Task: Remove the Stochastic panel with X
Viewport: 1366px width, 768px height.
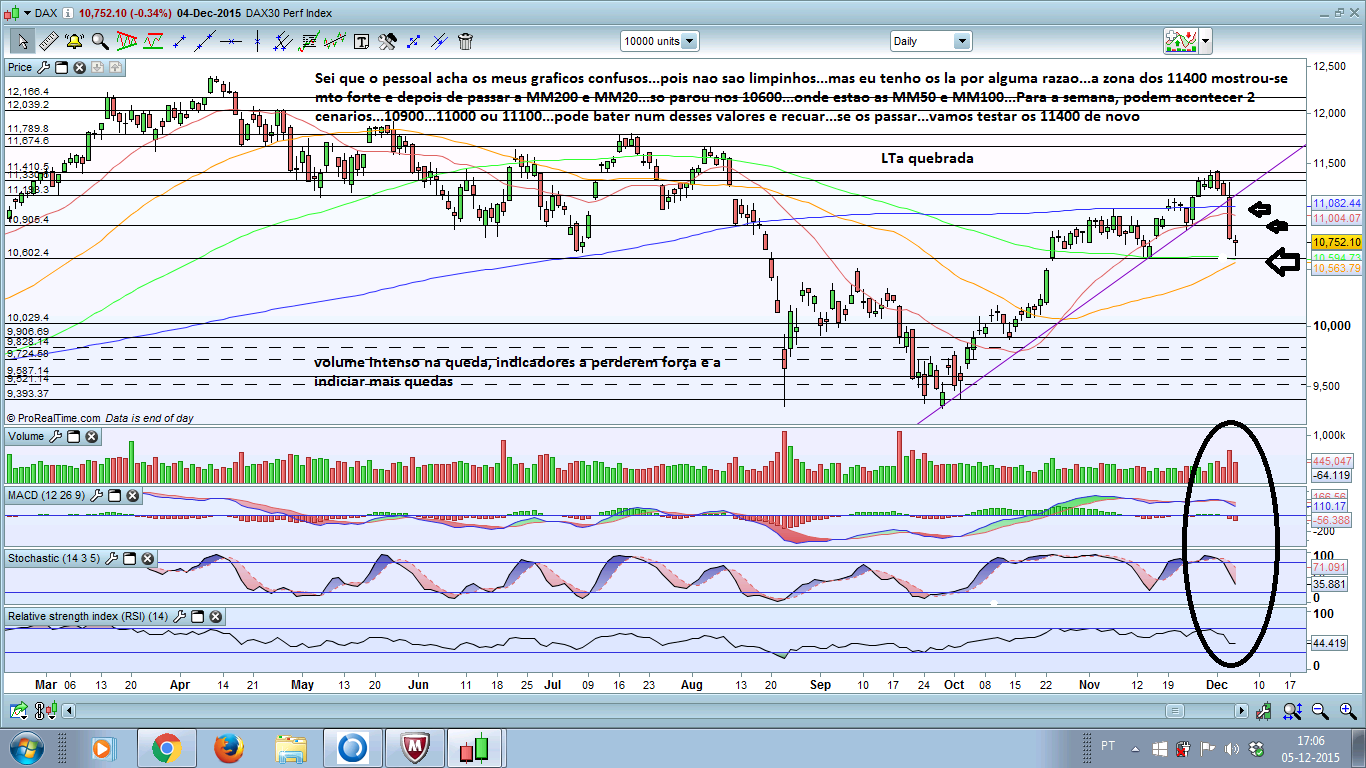Action: coord(146,557)
